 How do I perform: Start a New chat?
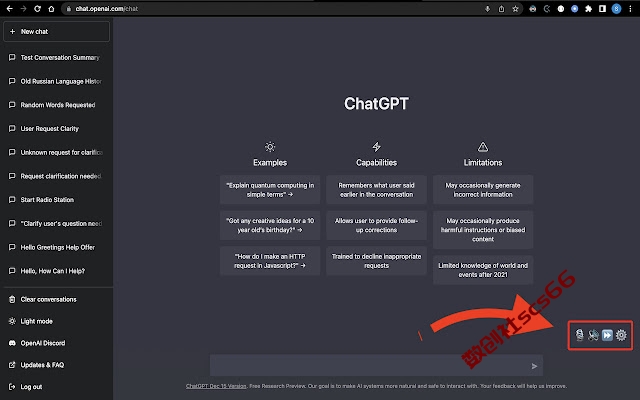[56, 31]
